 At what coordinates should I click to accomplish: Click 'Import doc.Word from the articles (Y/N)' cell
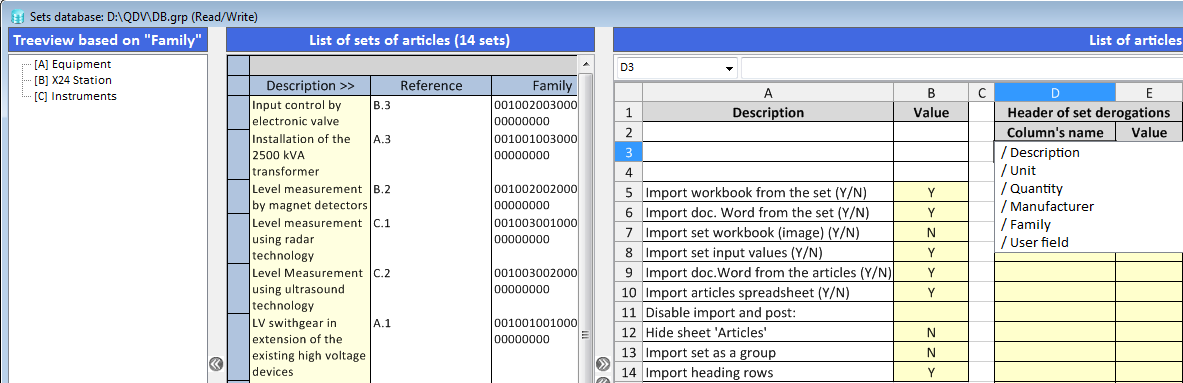768,272
